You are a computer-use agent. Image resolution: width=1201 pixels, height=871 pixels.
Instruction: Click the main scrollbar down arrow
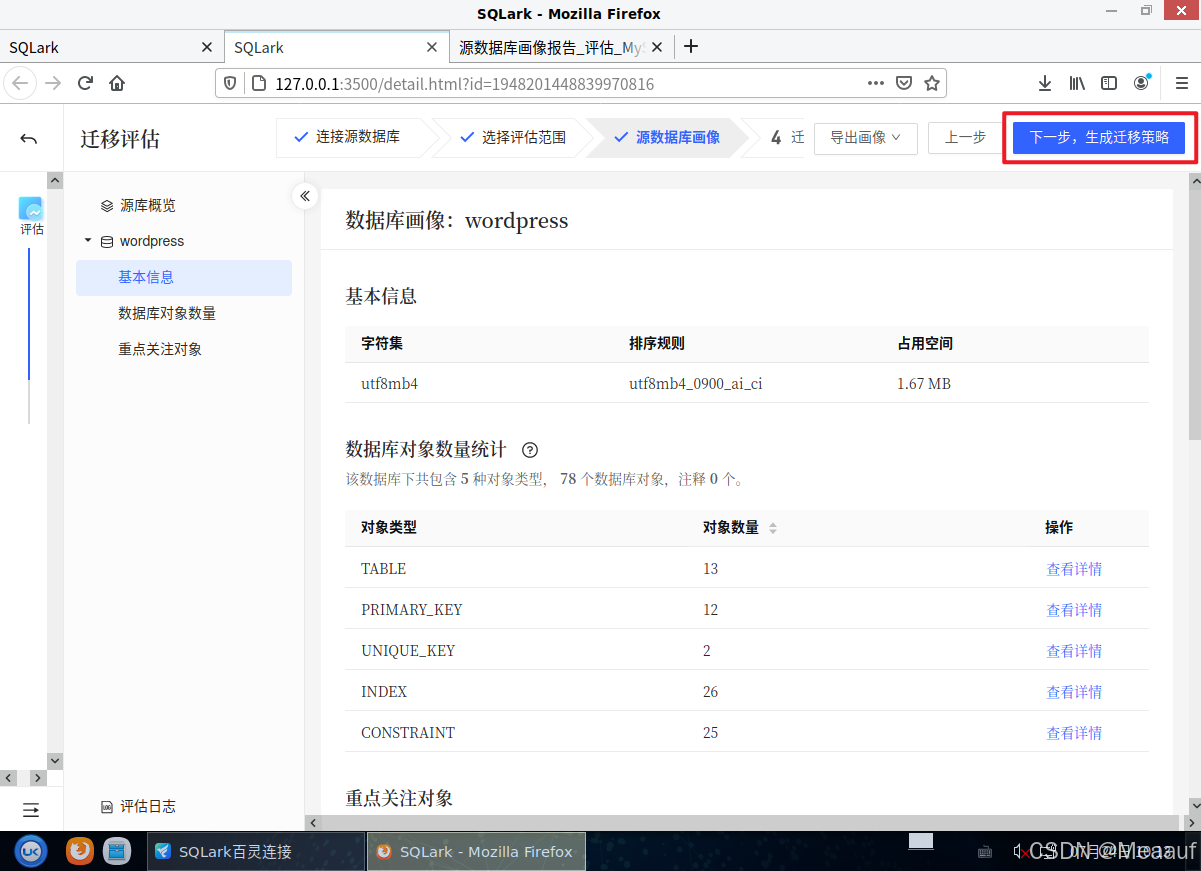[1194, 804]
